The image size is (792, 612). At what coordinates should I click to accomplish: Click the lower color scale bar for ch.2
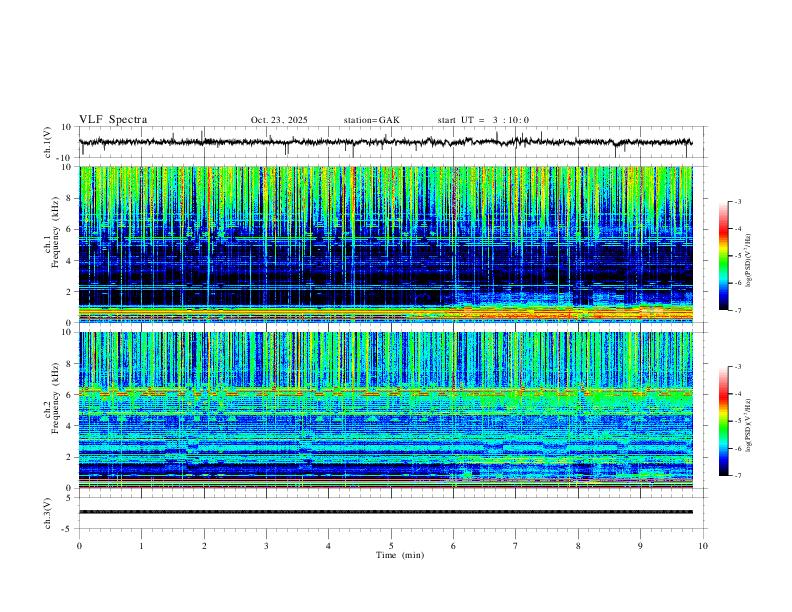click(x=723, y=421)
